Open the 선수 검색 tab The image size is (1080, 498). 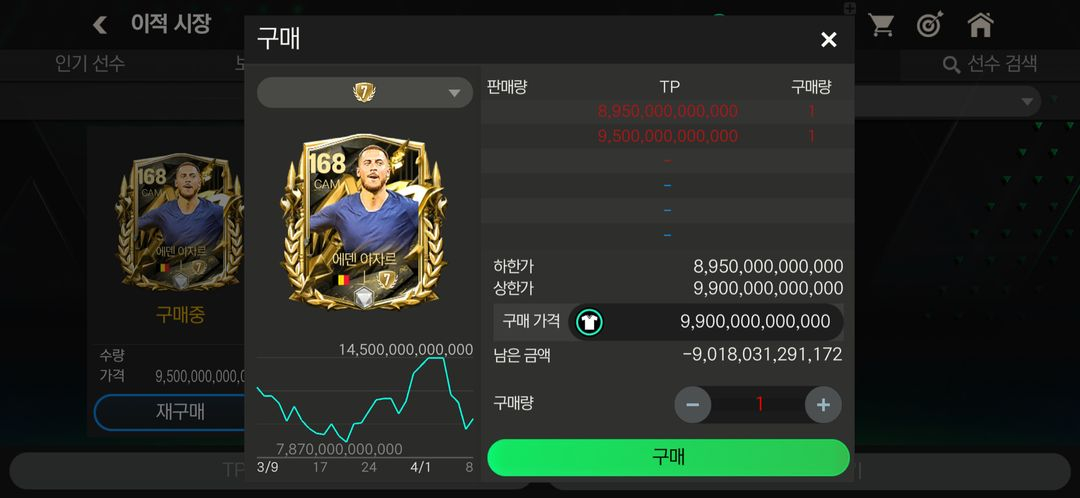(990, 65)
